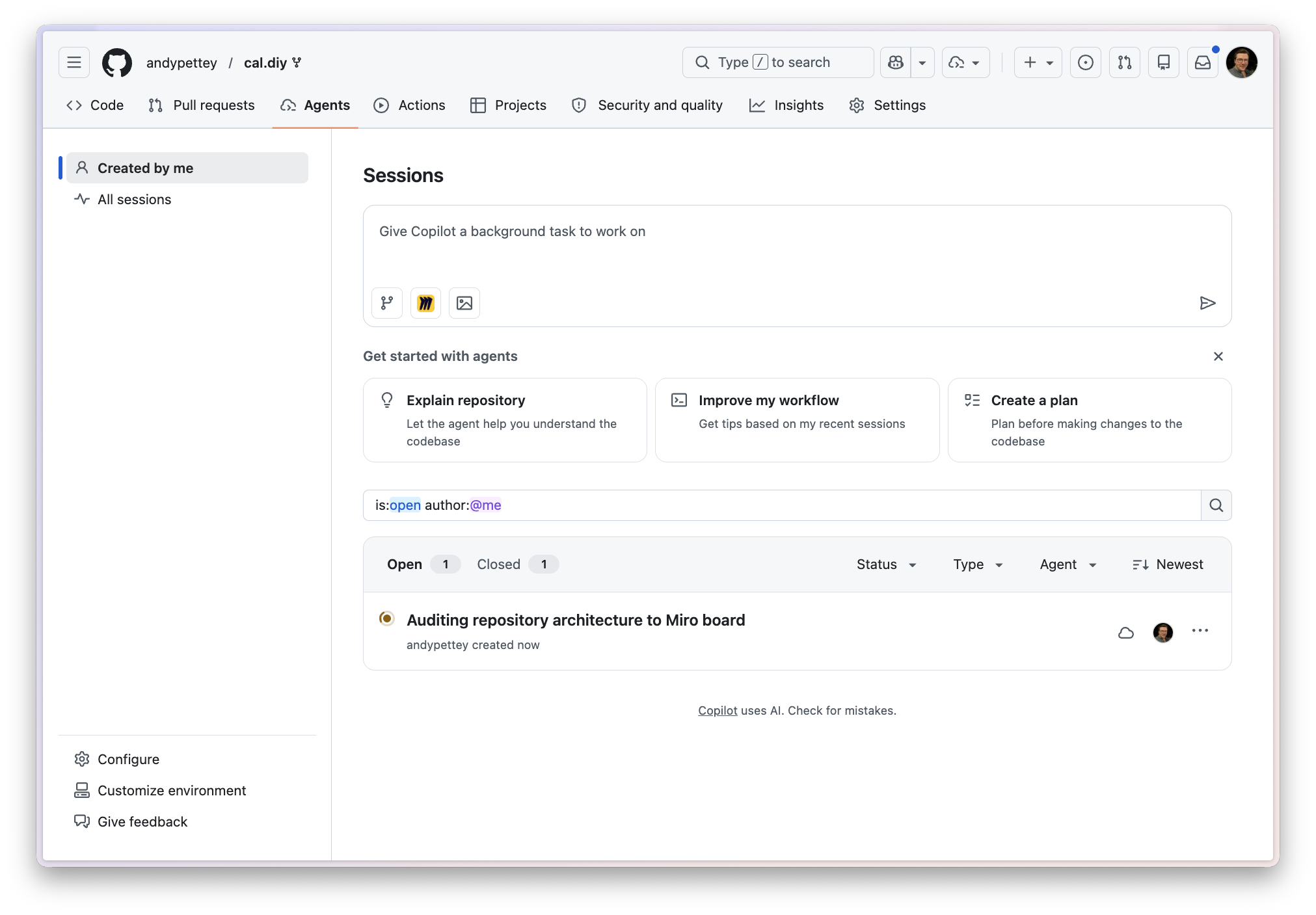Go to GitHub home via Octocat logo

point(117,62)
